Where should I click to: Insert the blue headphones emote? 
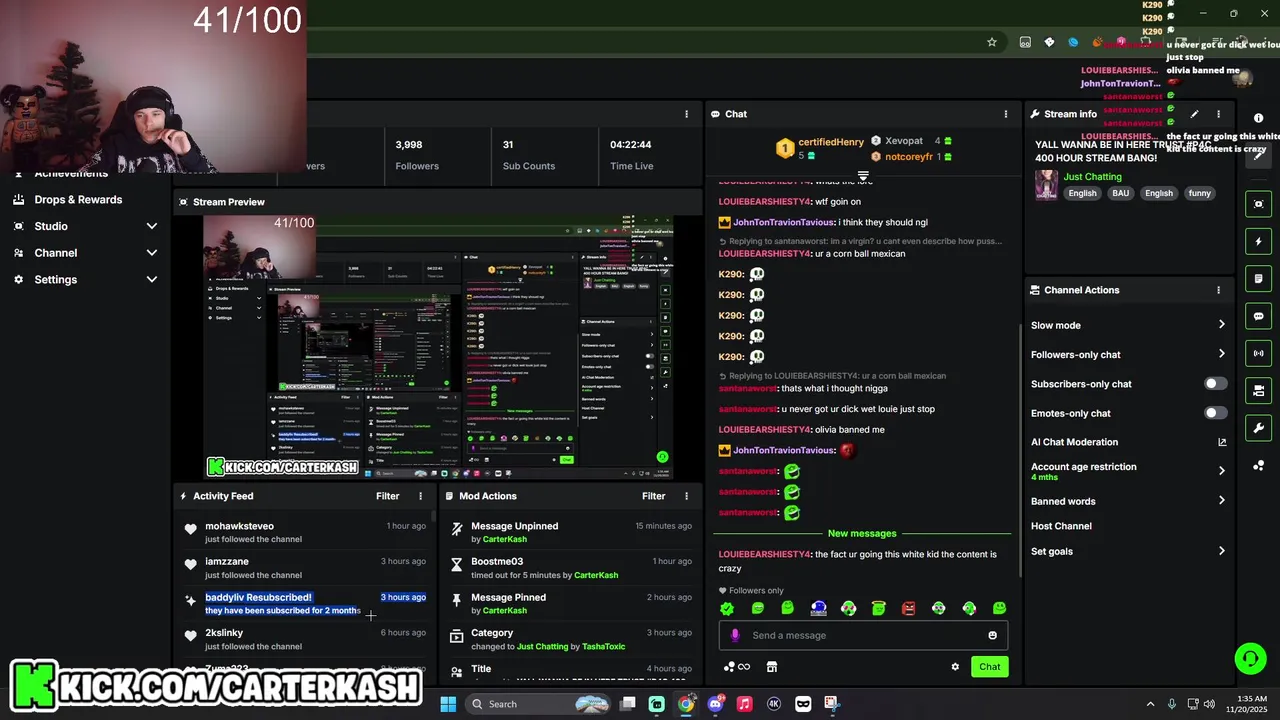pos(818,608)
